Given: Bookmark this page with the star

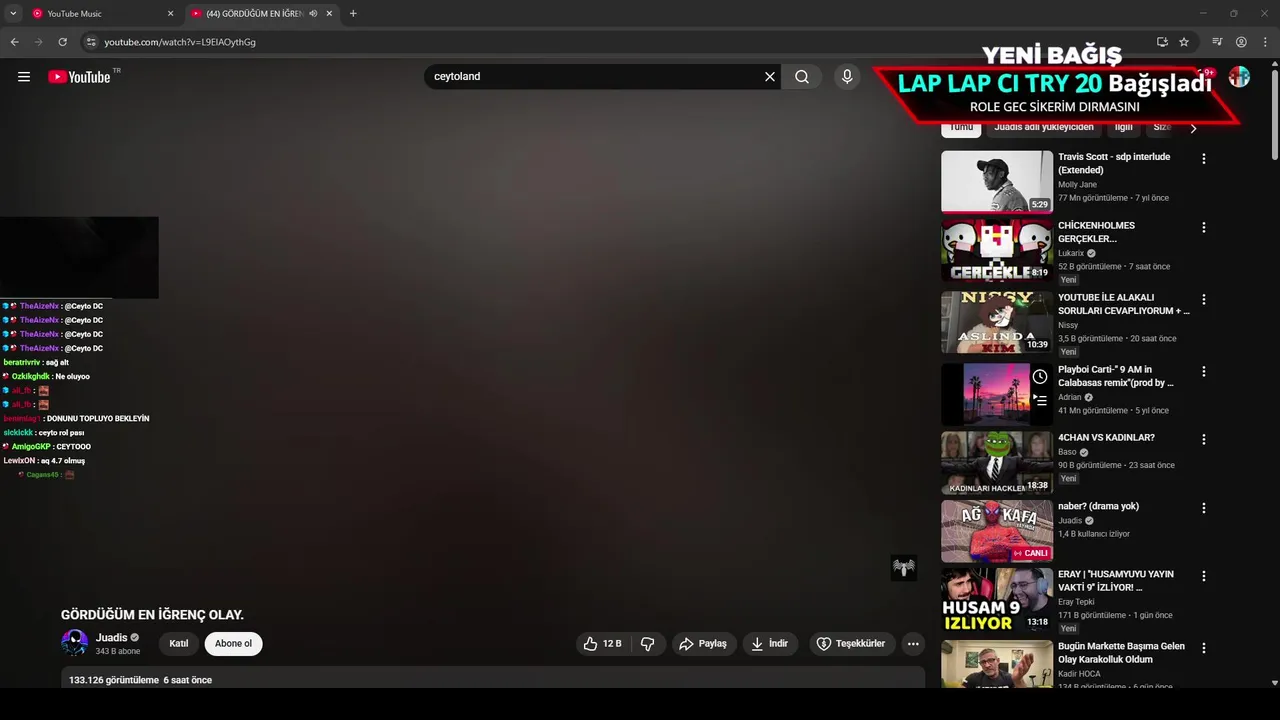Looking at the screenshot, I should [1184, 42].
